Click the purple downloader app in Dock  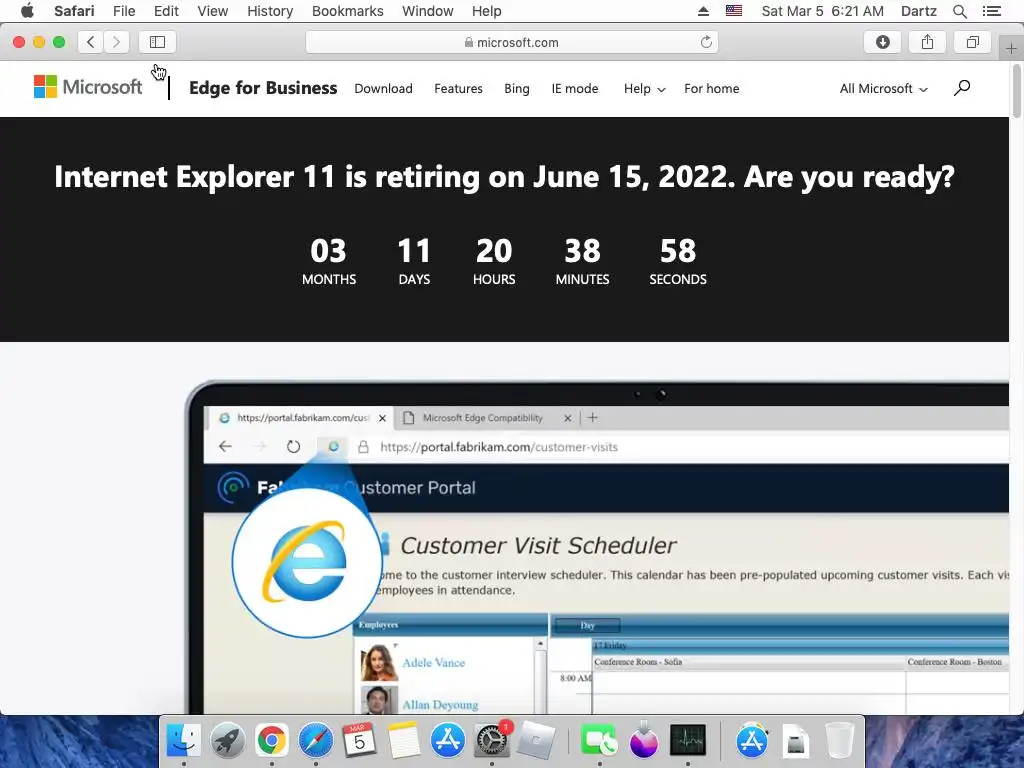(x=644, y=741)
